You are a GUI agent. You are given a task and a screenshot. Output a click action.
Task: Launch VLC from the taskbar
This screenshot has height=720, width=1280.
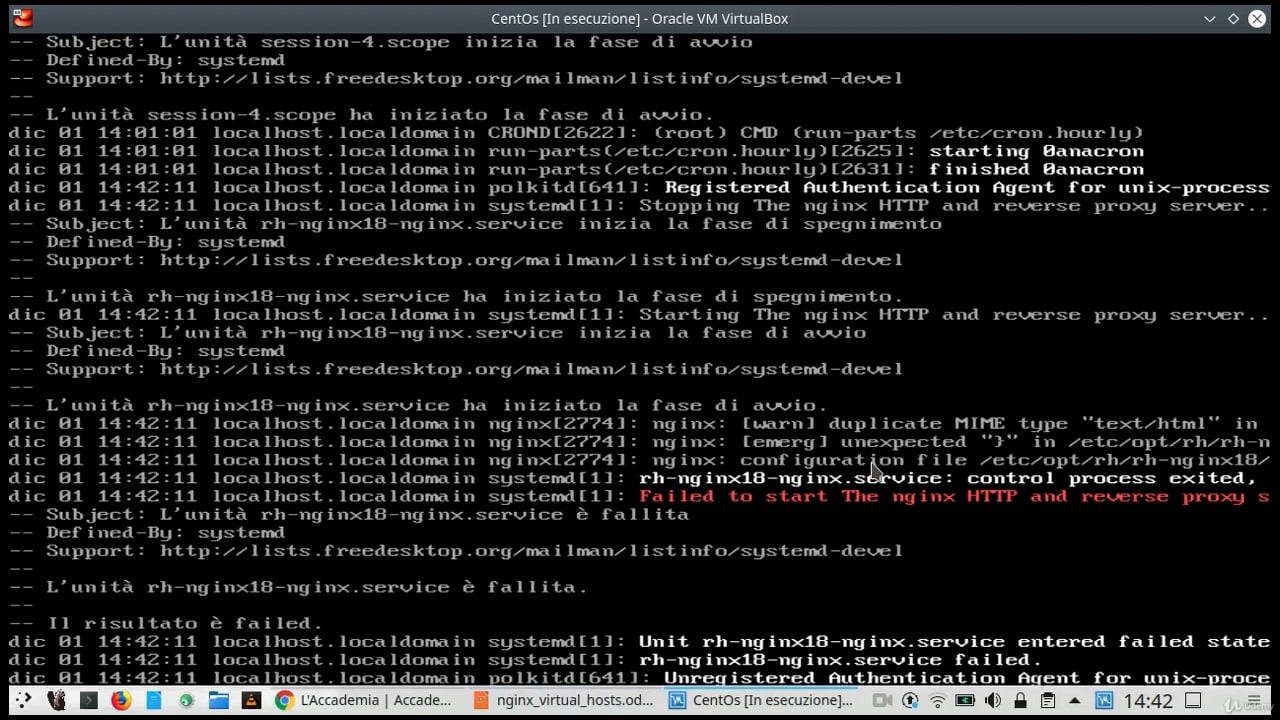251,700
